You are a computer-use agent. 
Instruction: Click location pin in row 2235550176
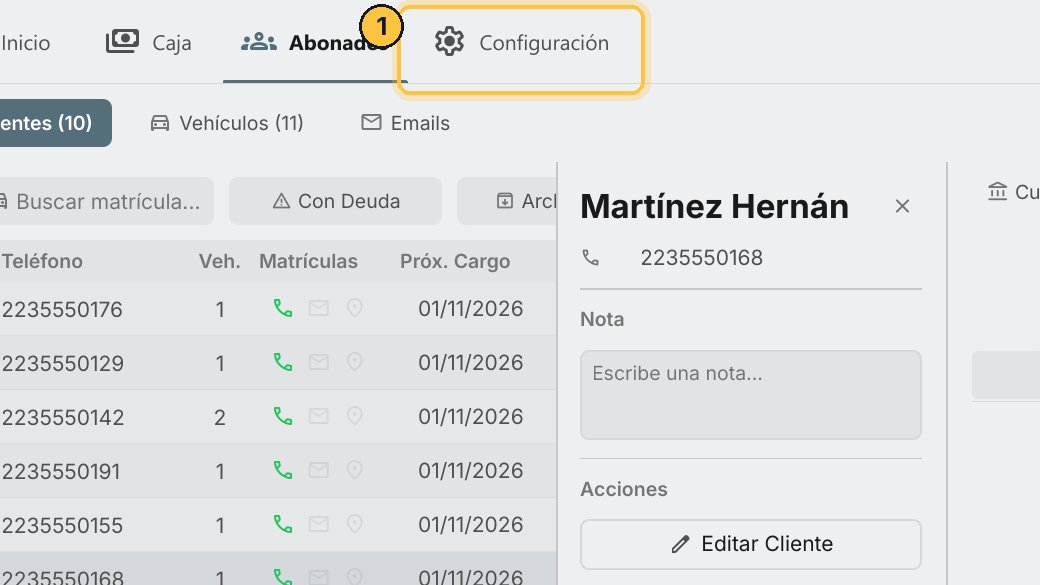point(355,308)
